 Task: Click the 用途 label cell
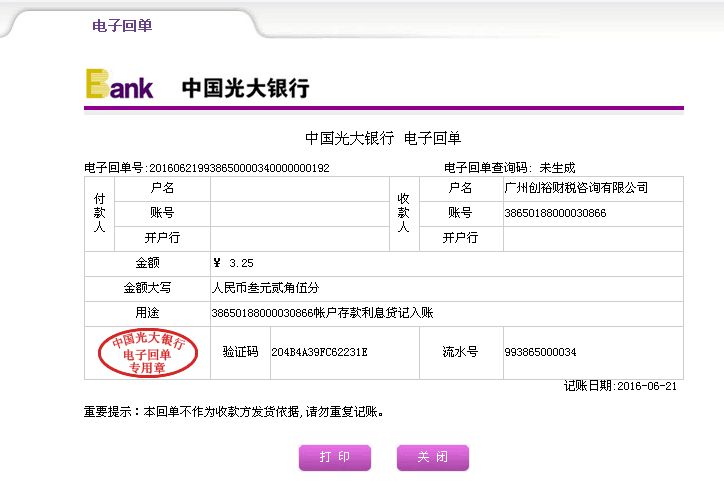point(147,313)
